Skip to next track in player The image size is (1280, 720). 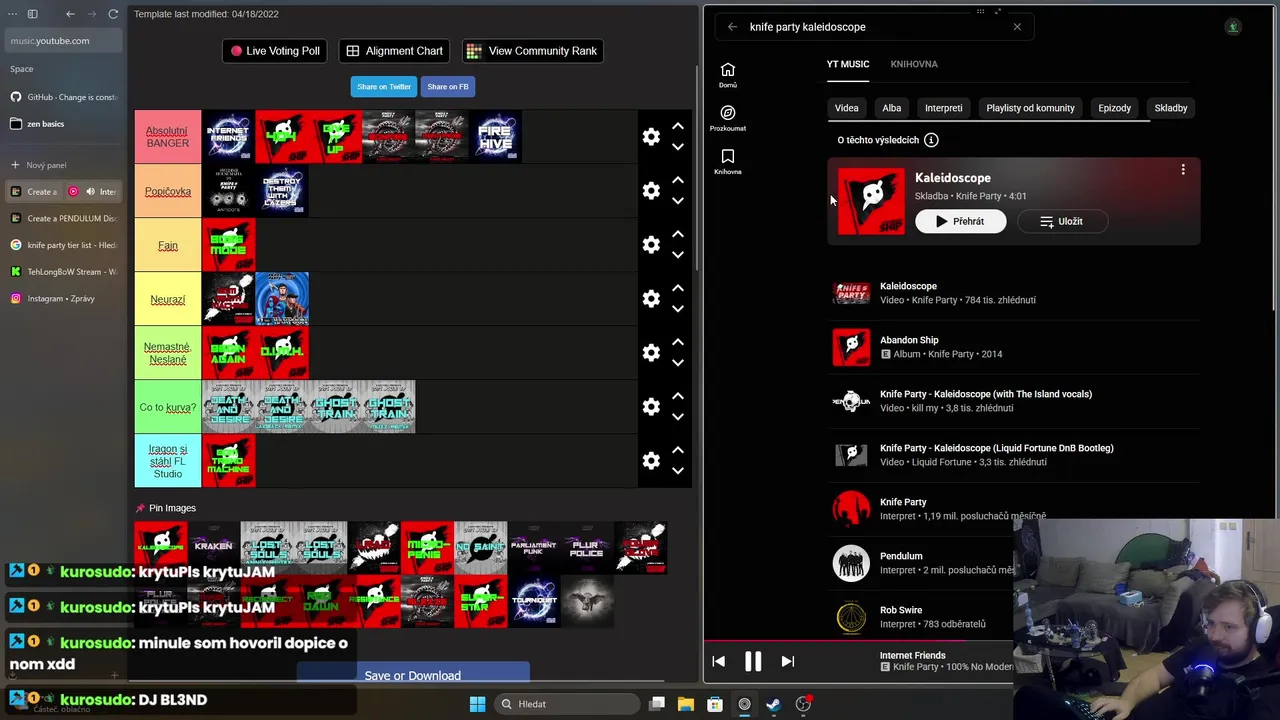point(787,661)
